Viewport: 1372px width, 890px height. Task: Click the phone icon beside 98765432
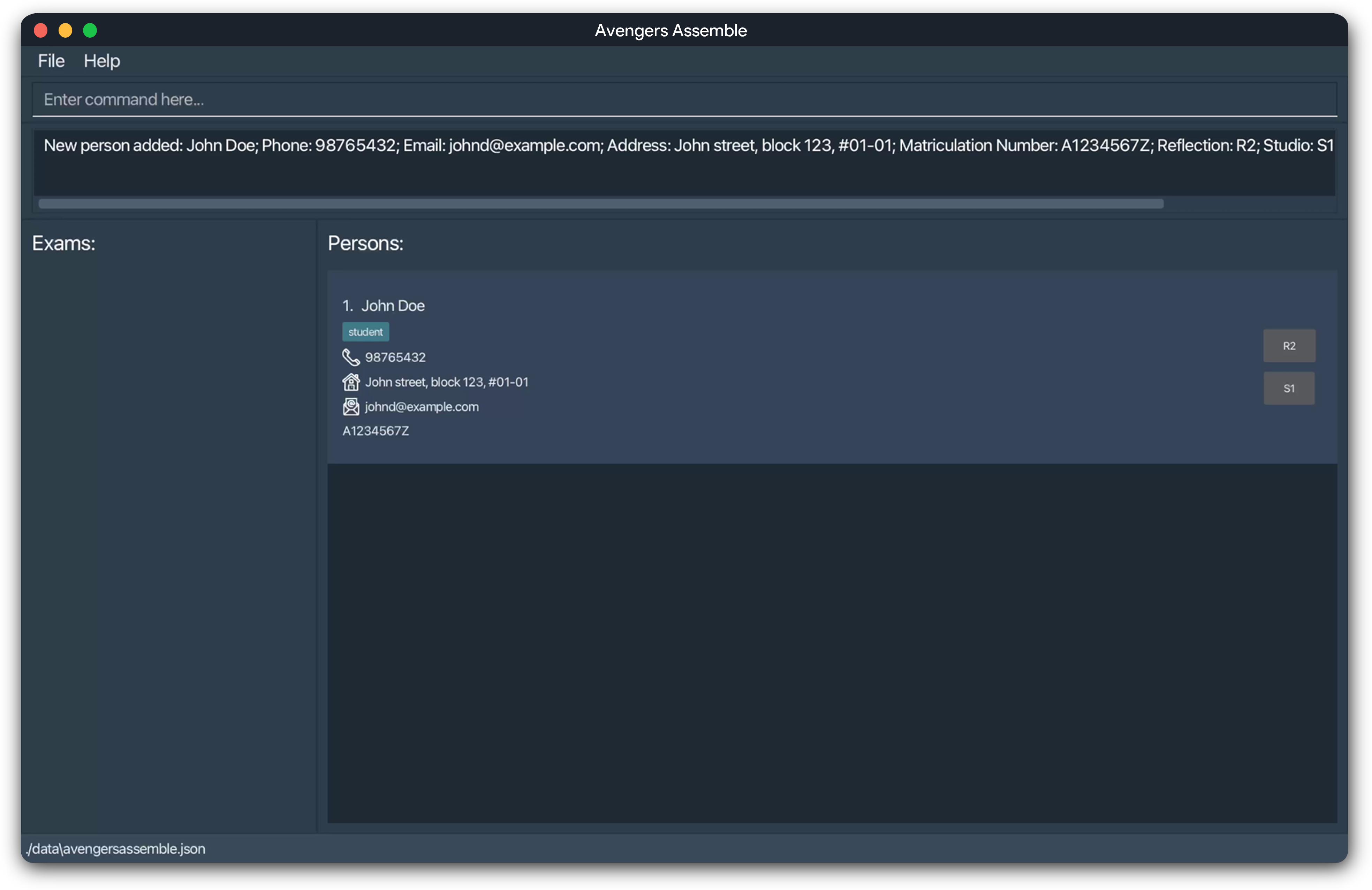(350, 357)
